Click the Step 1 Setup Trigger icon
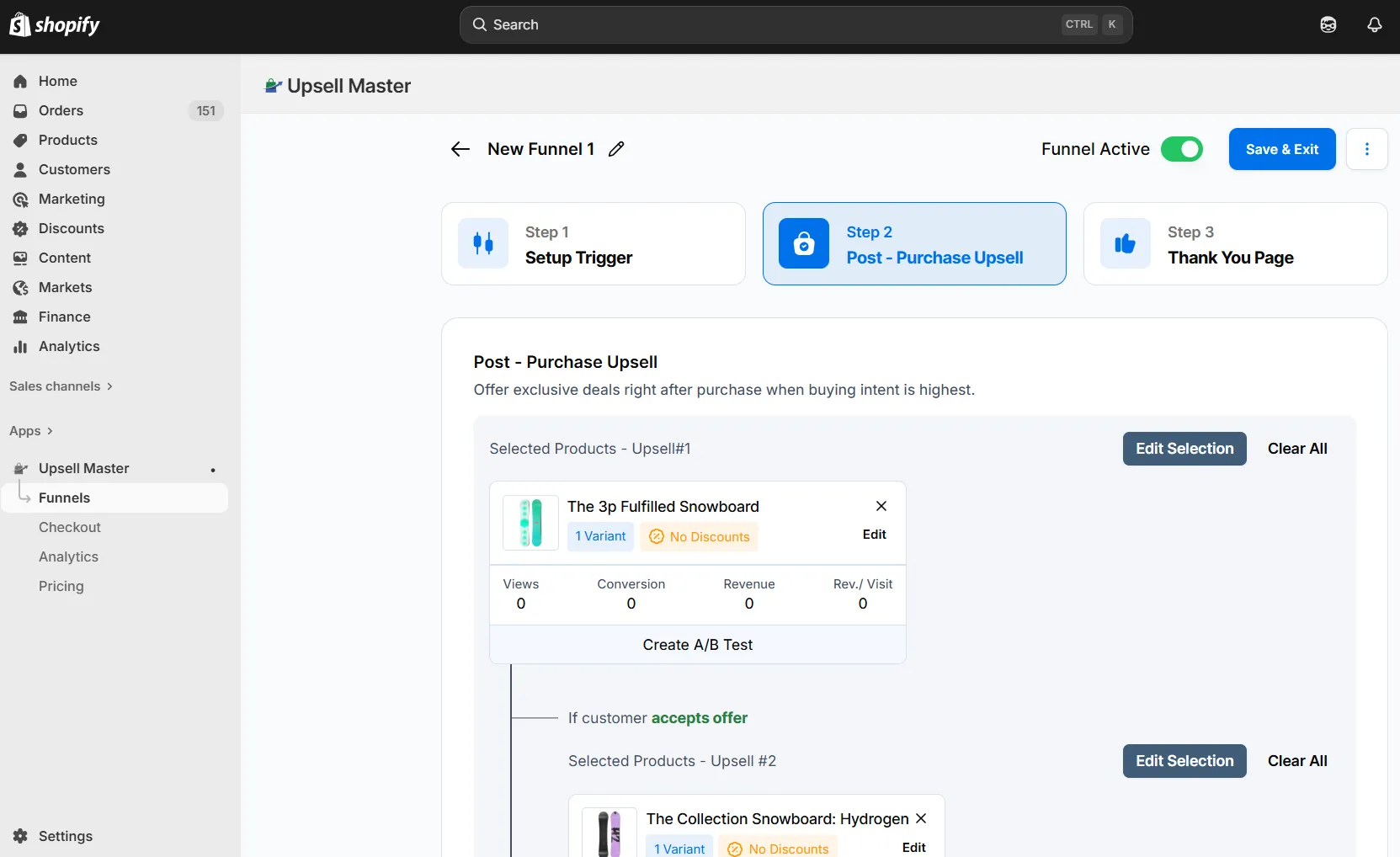 (482, 243)
